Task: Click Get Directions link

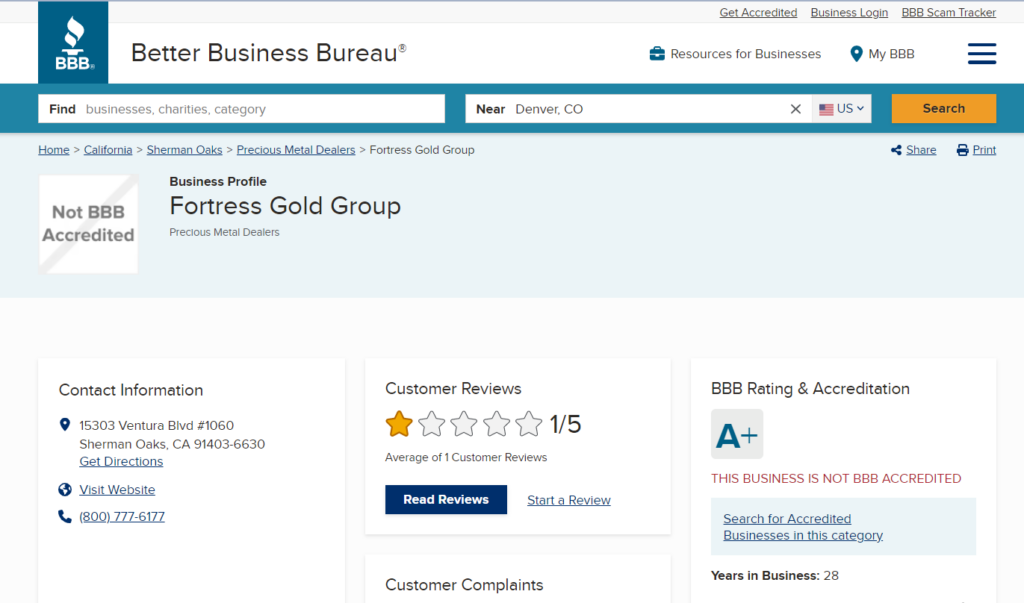Action: 121,461
